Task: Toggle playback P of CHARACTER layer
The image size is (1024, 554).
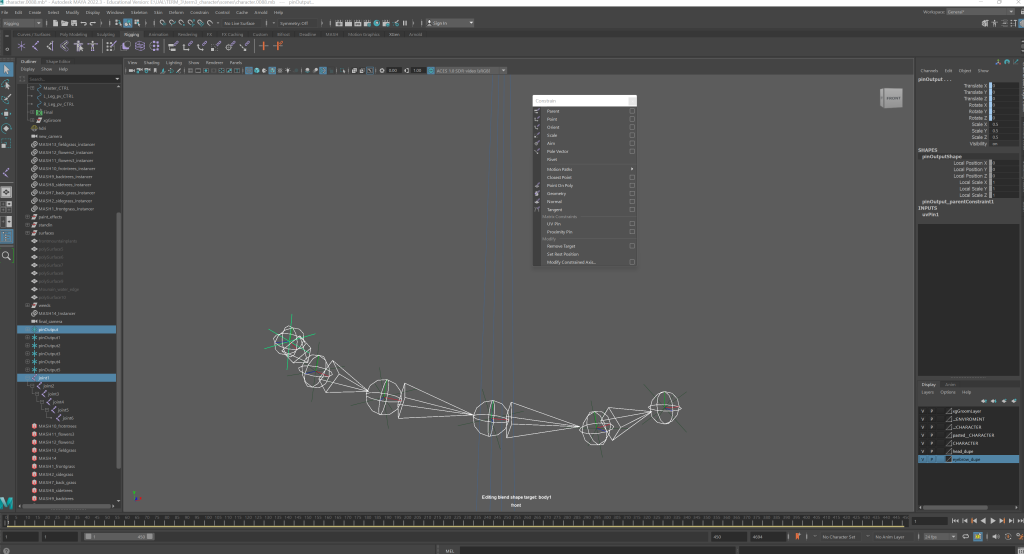Action: (932, 443)
